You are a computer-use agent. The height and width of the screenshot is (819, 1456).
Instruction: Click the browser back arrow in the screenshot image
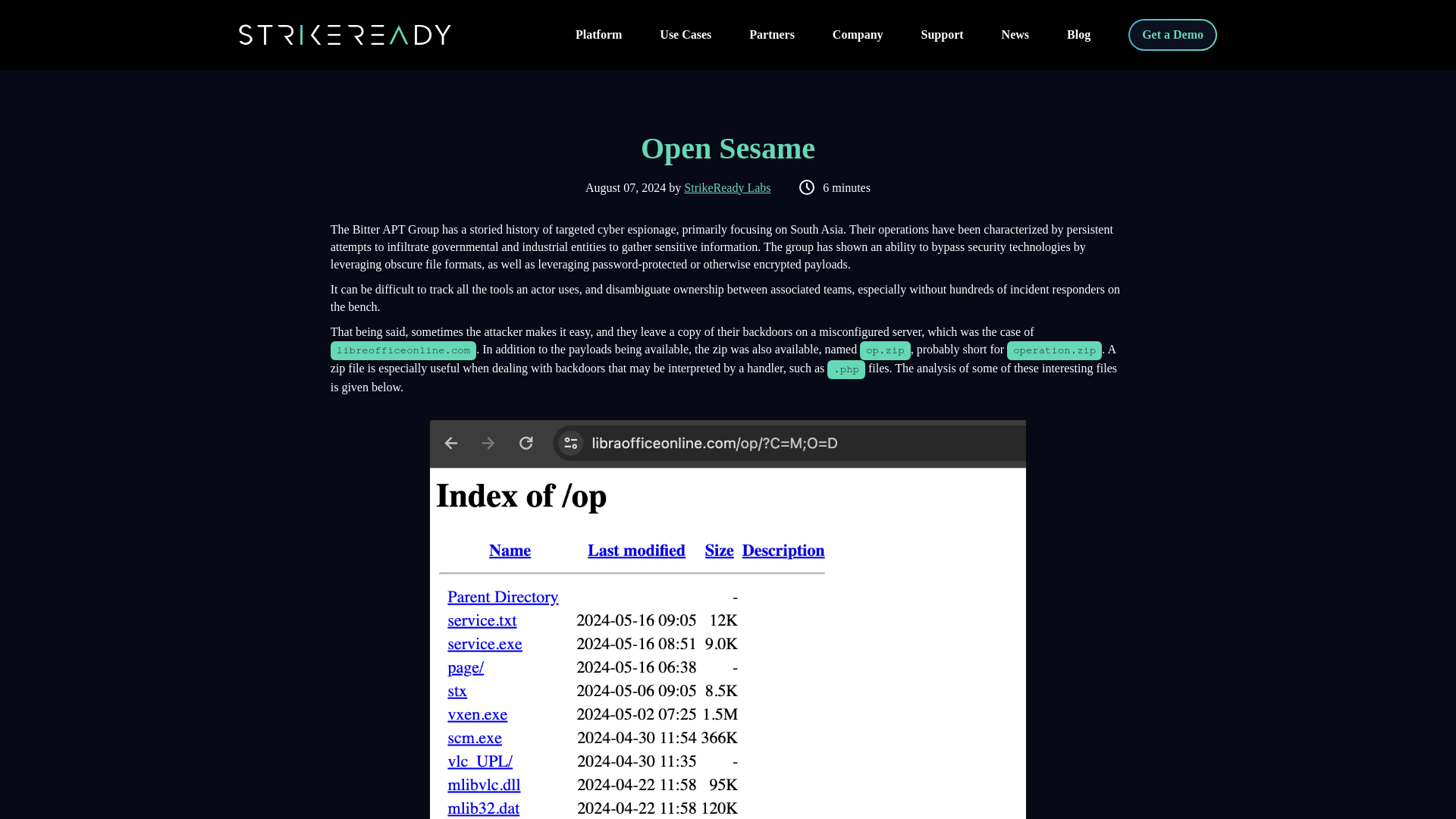click(451, 443)
